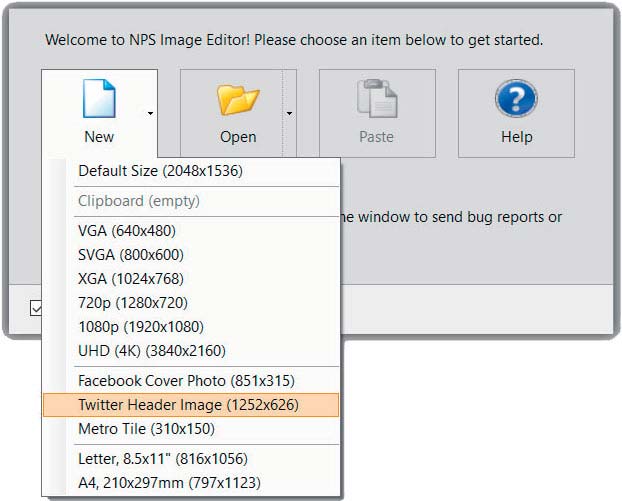Choose Metro Tile (310x150) preset
Screen dimensions: 622x501
[x=191, y=429]
